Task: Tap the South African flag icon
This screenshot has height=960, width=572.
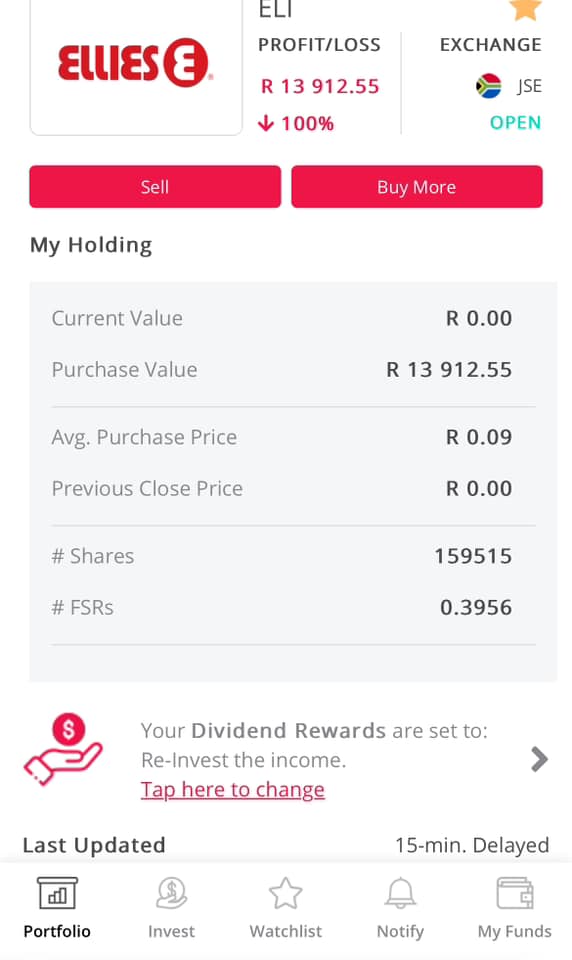Action: point(488,86)
